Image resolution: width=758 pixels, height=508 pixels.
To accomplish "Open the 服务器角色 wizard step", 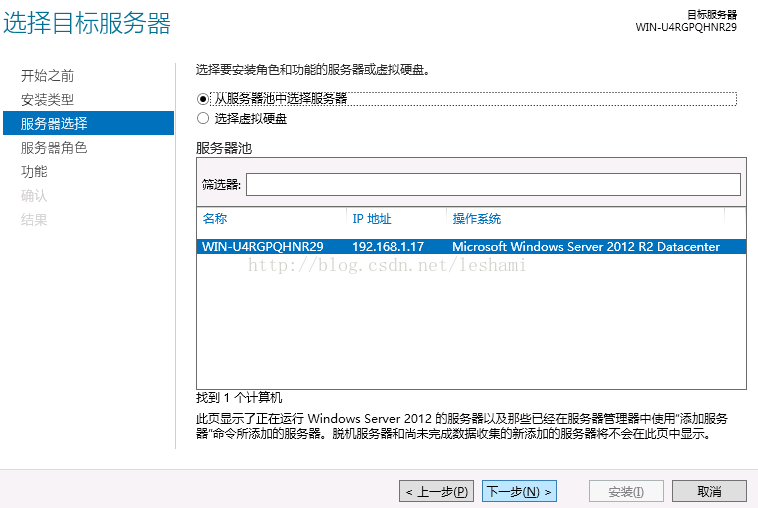I will 54,148.
